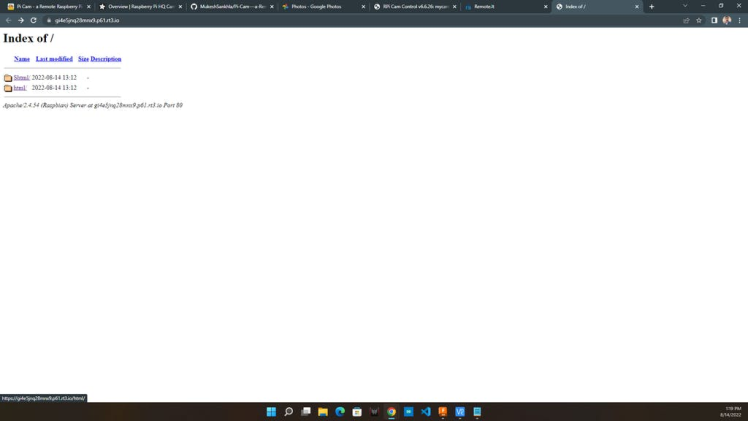Open Microsoft Store from the taskbar
Screen dimensions: 748x421
(x=357, y=411)
